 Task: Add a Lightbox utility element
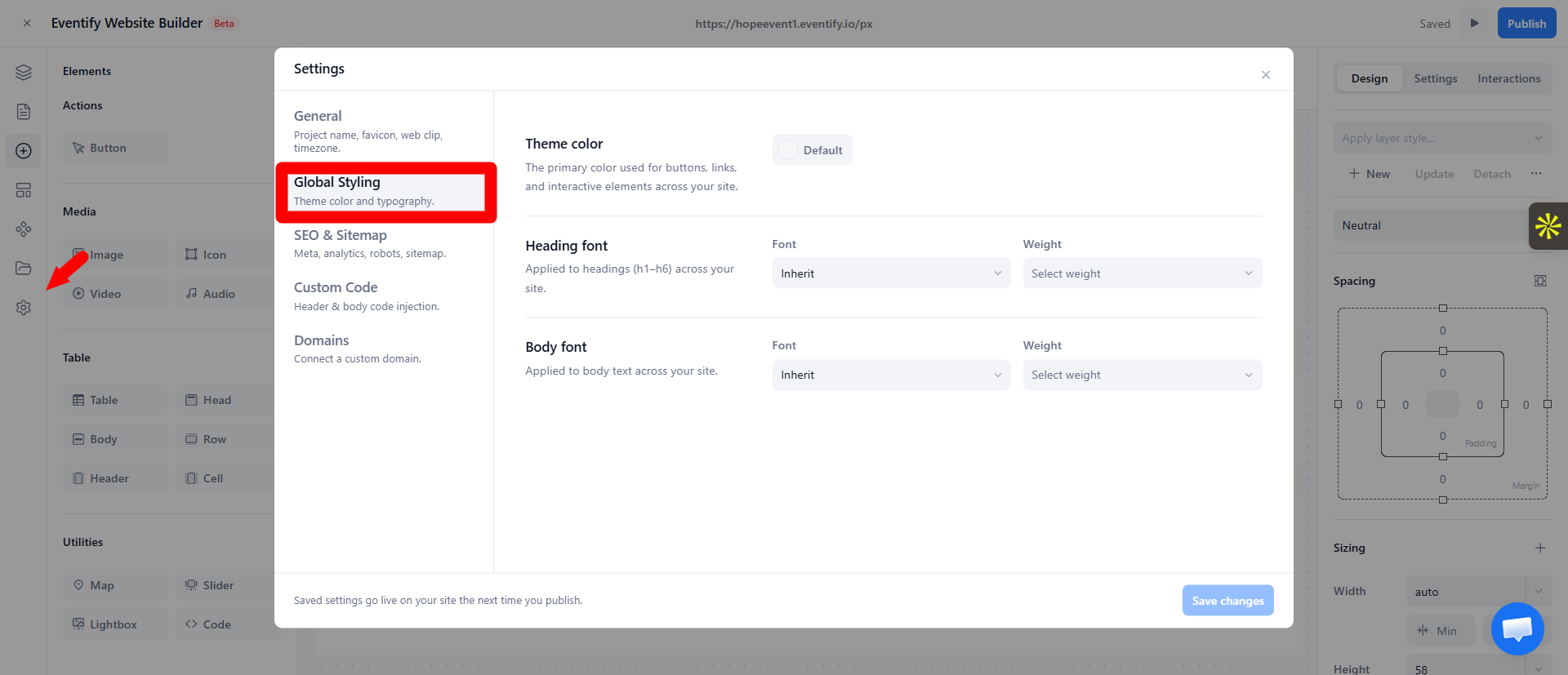115,624
